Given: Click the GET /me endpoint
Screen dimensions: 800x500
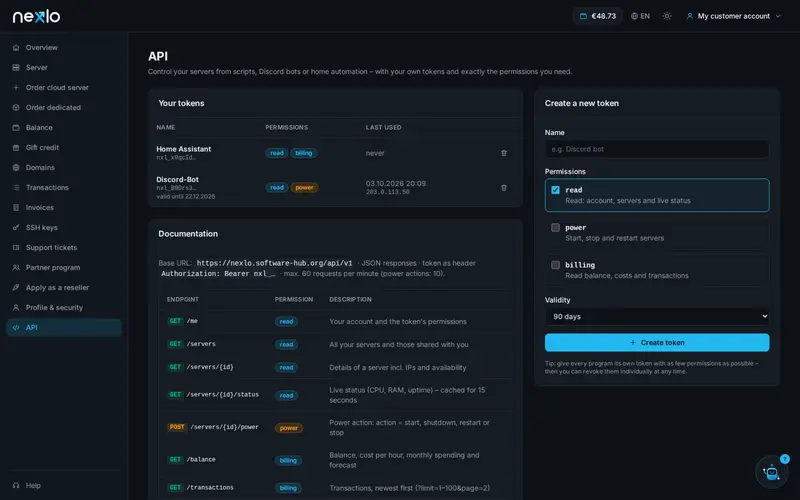Looking at the screenshot, I should (x=183, y=321).
